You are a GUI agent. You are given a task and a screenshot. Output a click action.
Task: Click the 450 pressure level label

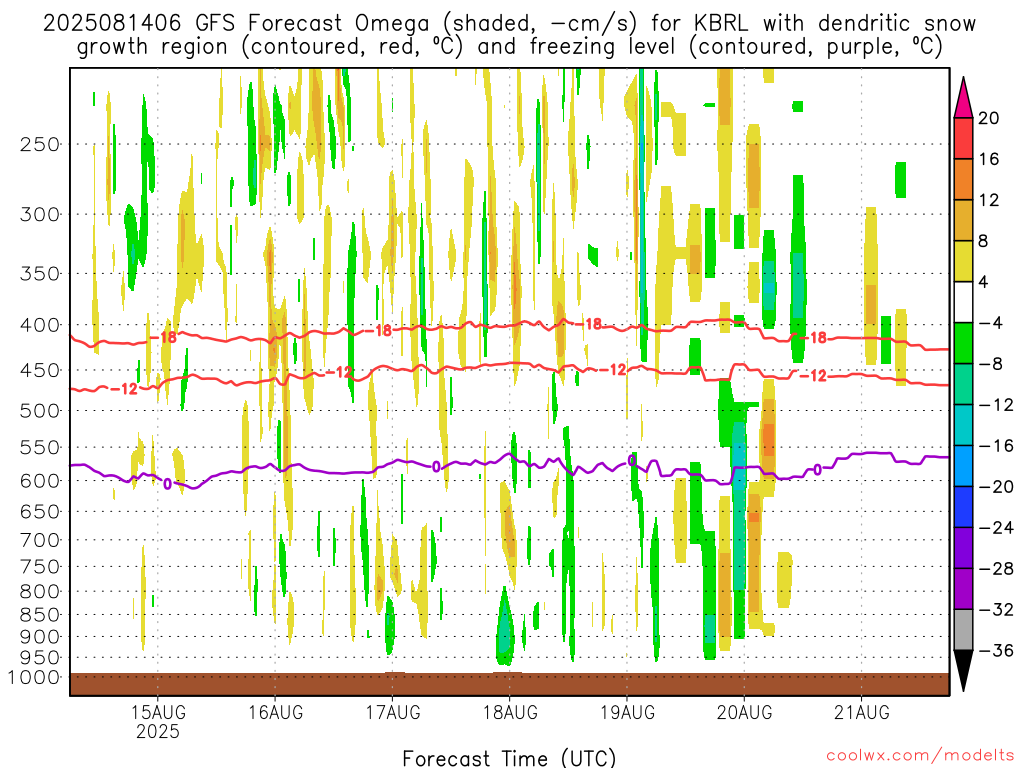[40, 370]
